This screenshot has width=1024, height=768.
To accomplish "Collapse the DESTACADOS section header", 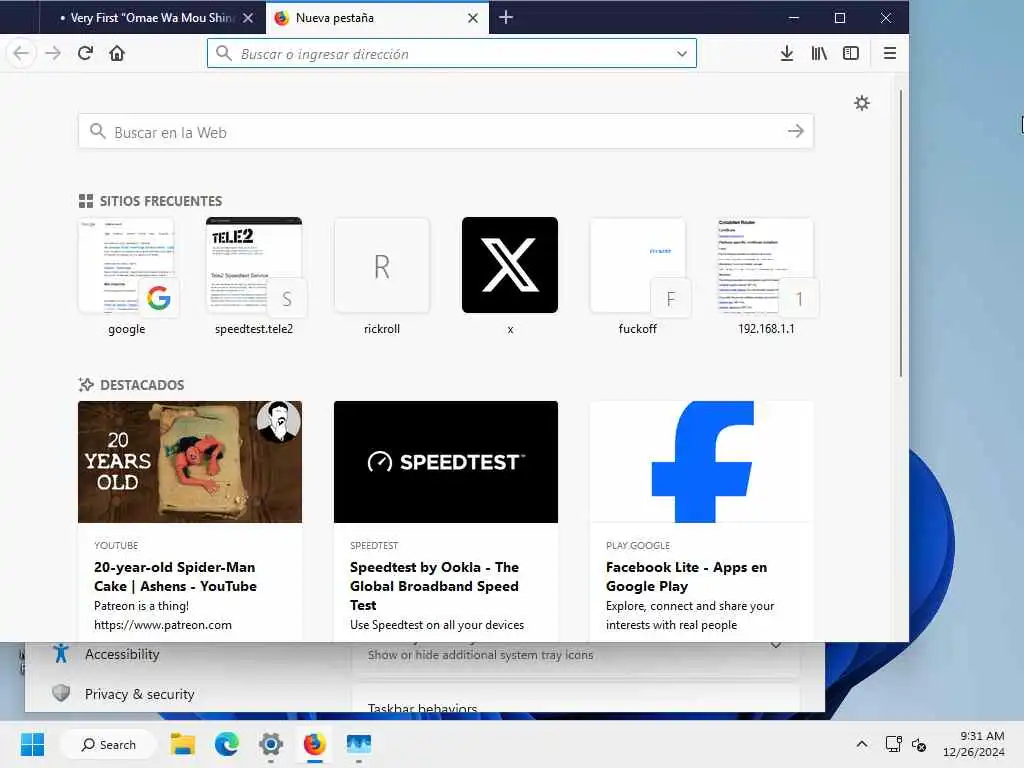I will [131, 385].
